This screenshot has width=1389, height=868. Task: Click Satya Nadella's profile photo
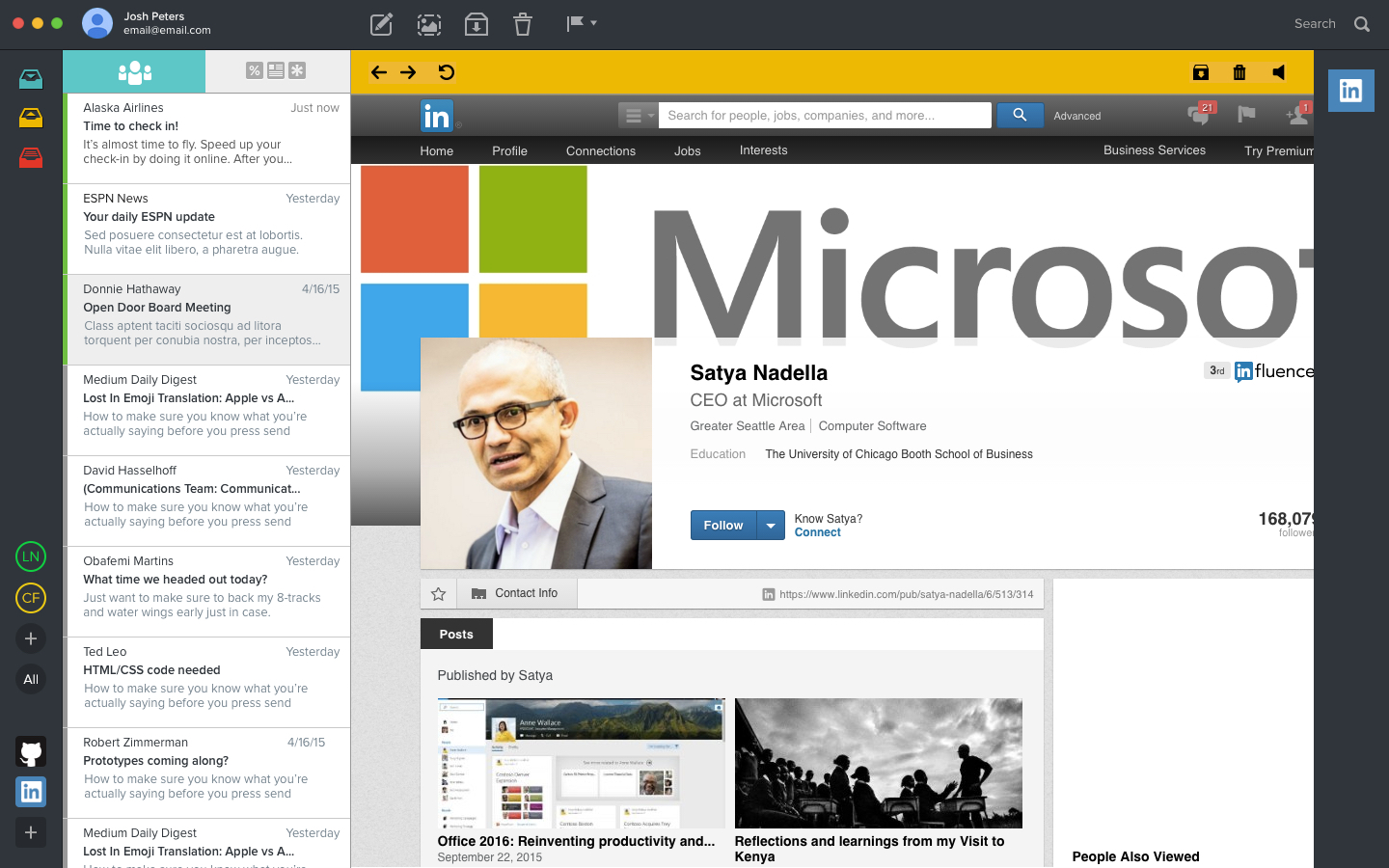(536, 453)
